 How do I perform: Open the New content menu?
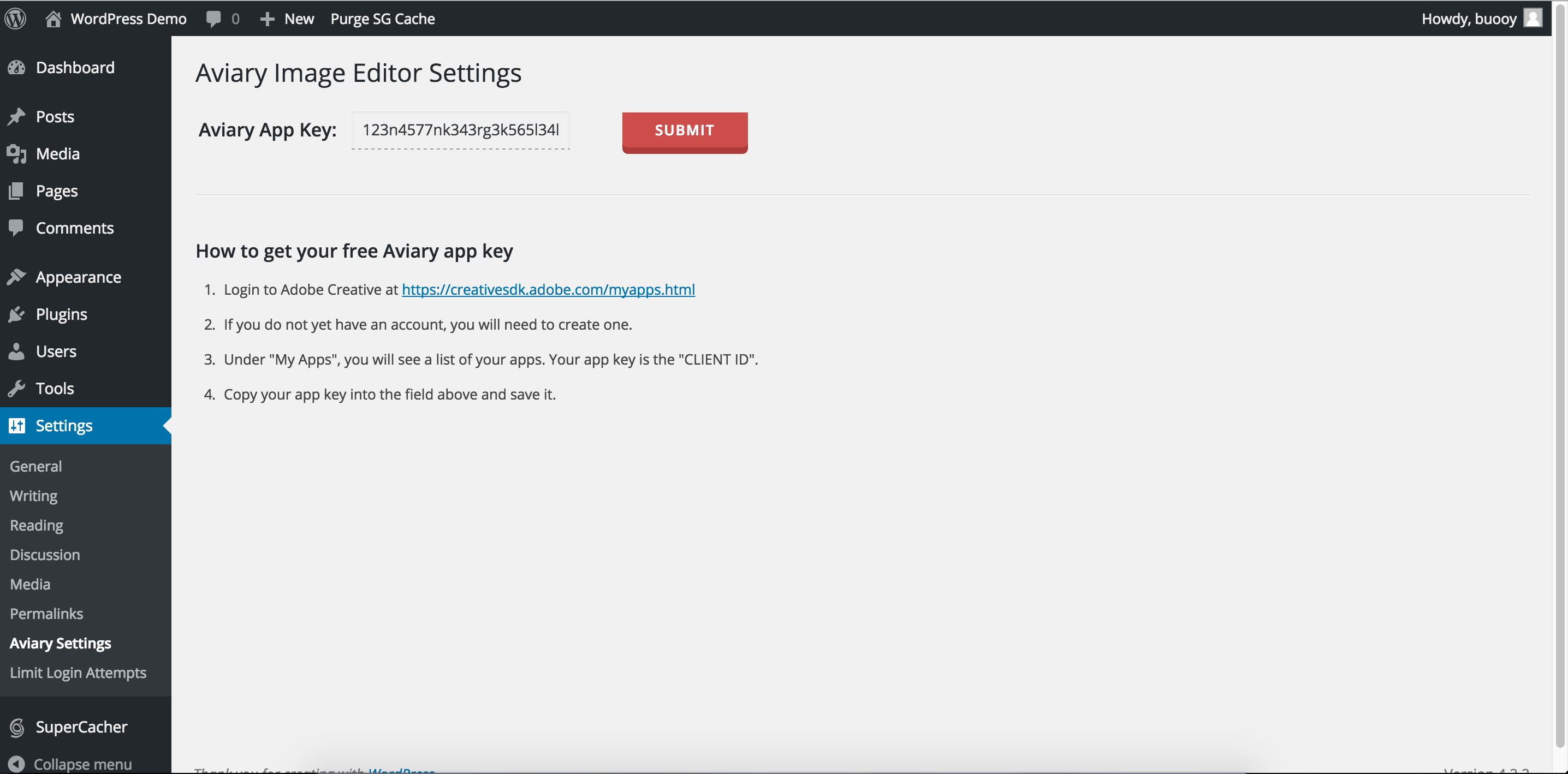click(299, 19)
